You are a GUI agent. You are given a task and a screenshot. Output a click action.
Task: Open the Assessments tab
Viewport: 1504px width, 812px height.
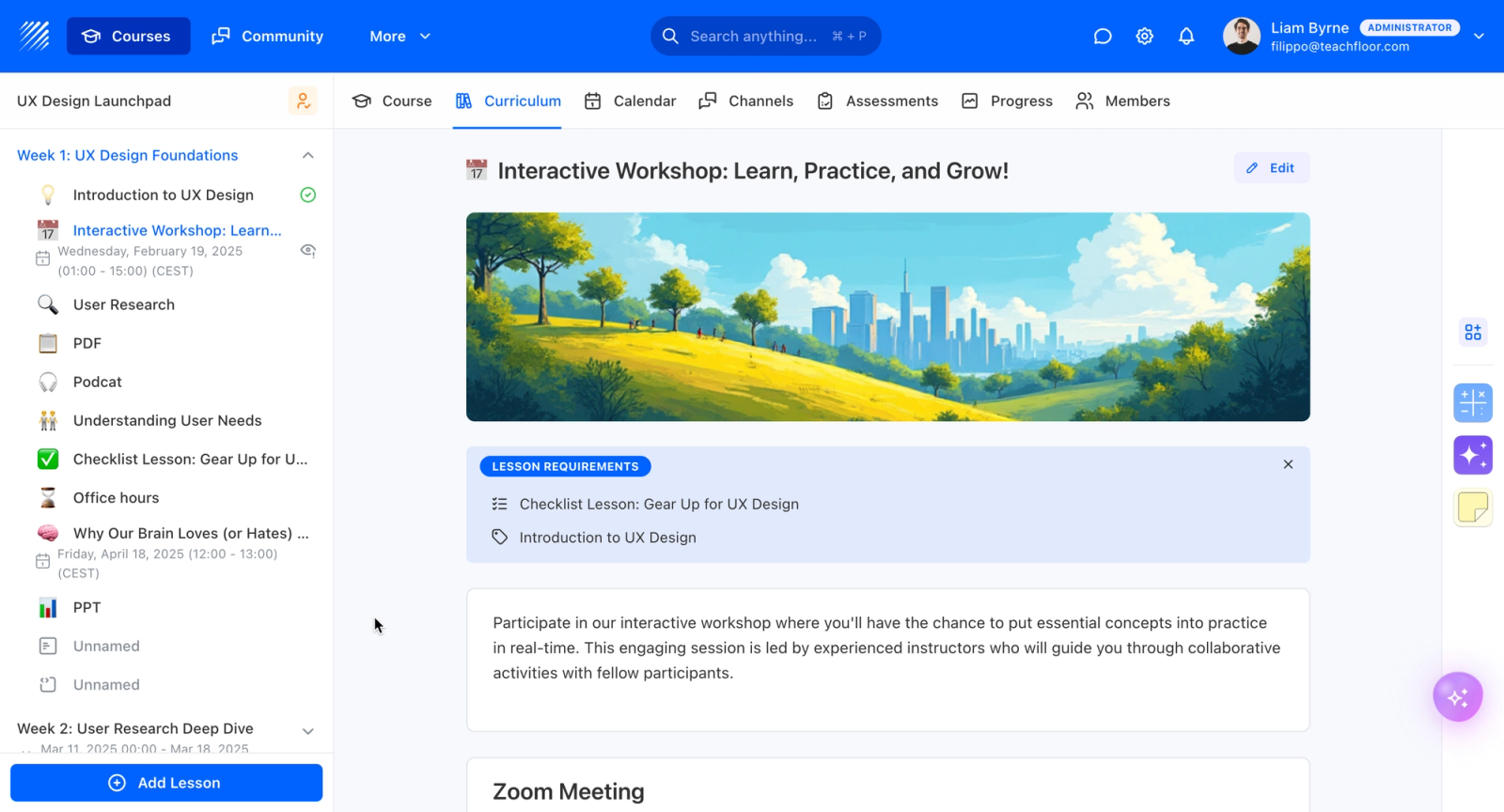pos(877,101)
